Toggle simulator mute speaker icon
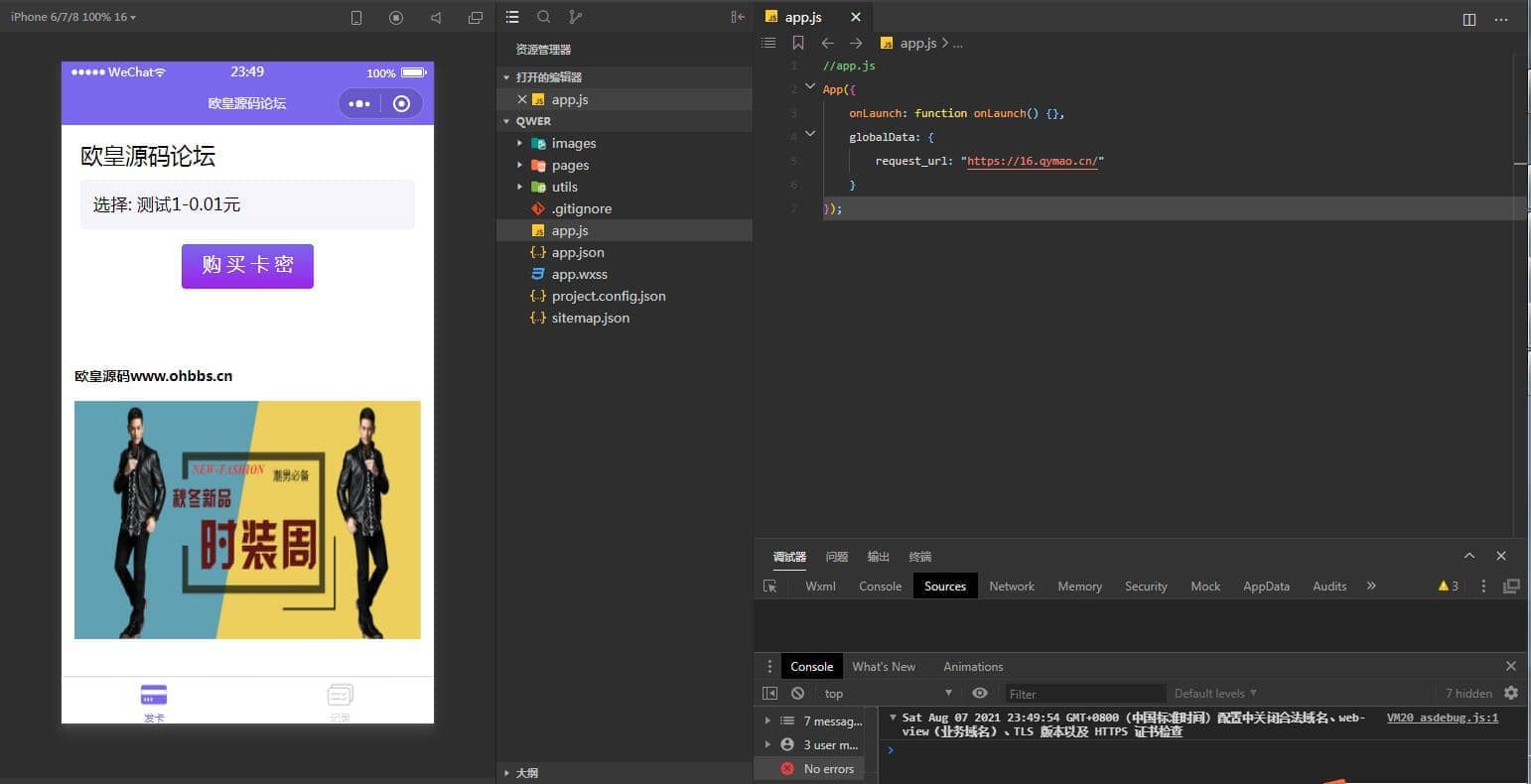The height and width of the screenshot is (784, 1531). point(436,18)
